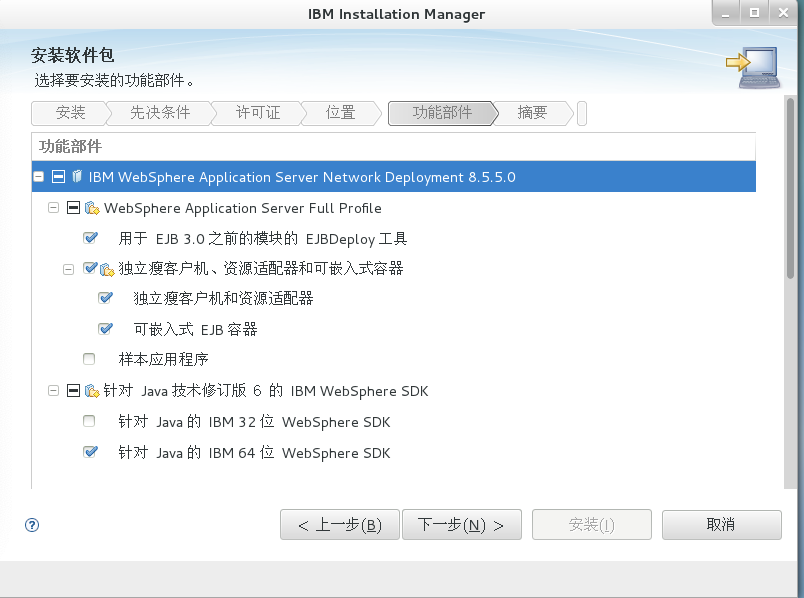Click the Full Profile feature group icon
Screen dimensions: 804x598
(92, 208)
